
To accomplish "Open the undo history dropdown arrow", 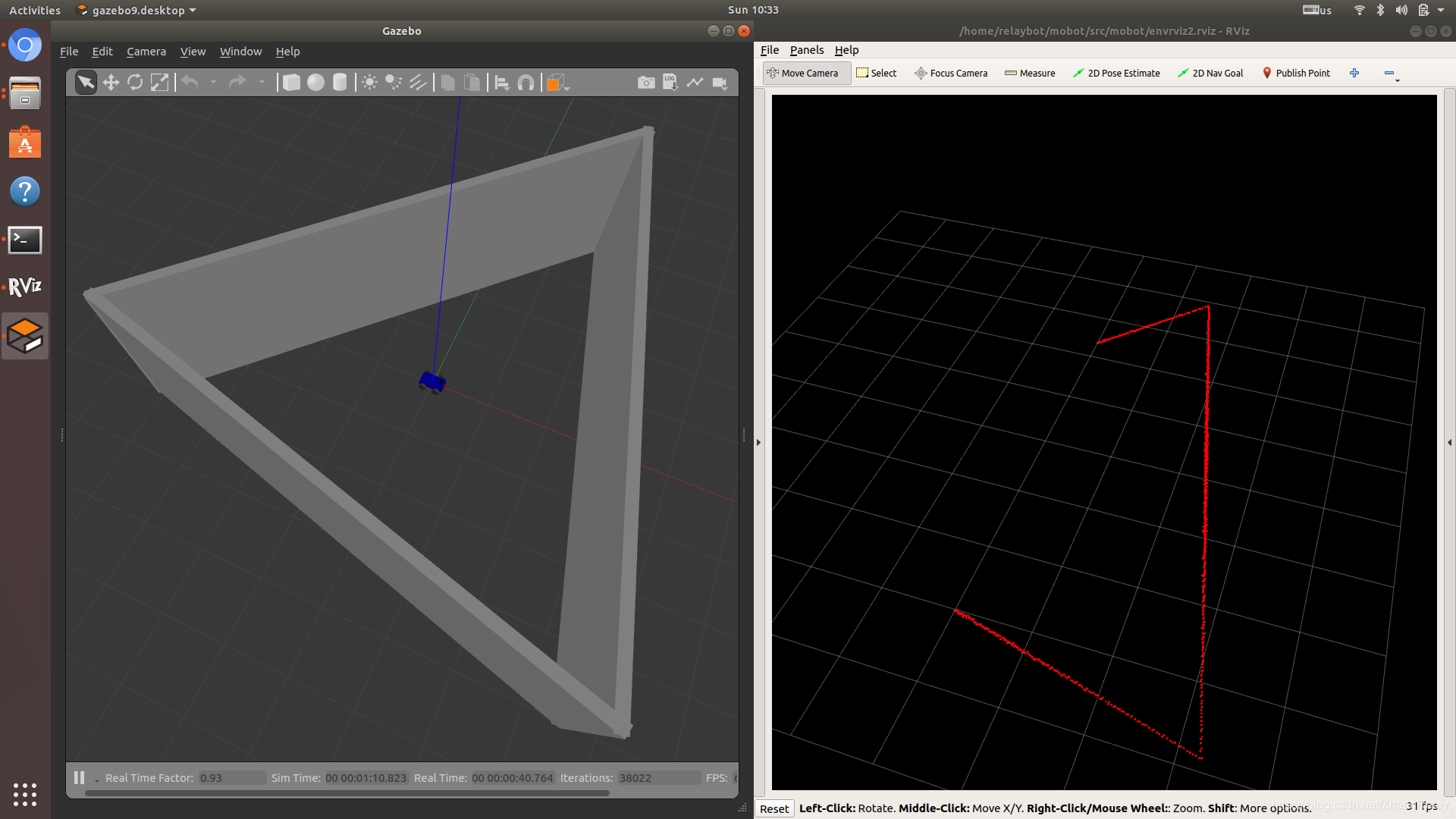I will [213, 83].
